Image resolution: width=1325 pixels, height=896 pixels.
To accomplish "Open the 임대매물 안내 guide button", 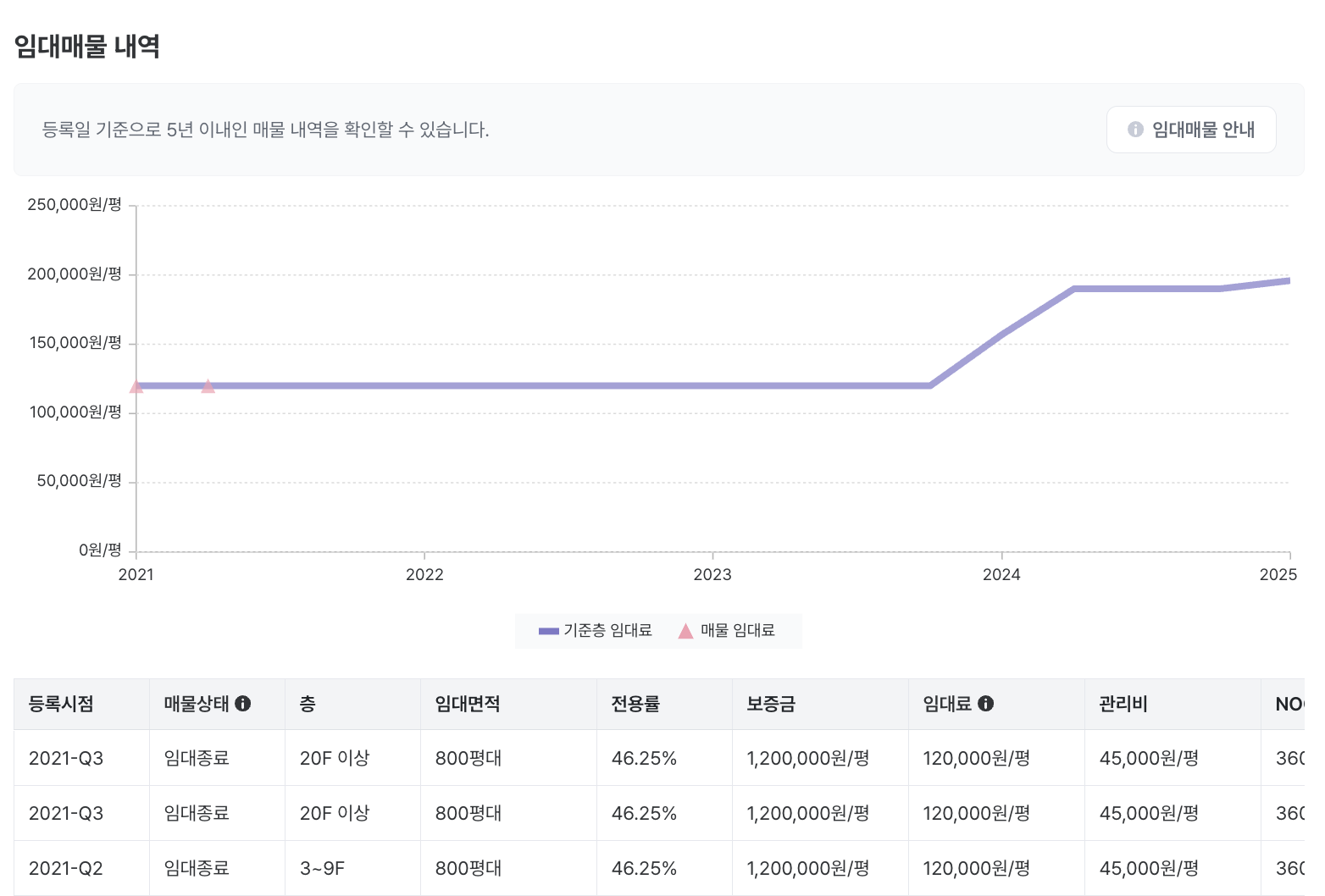I will (x=1191, y=130).
